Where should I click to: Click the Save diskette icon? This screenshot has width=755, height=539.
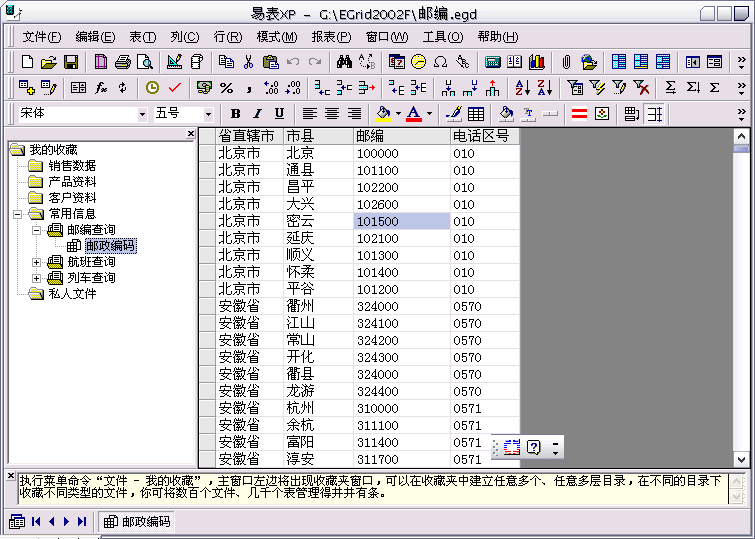tap(71, 62)
